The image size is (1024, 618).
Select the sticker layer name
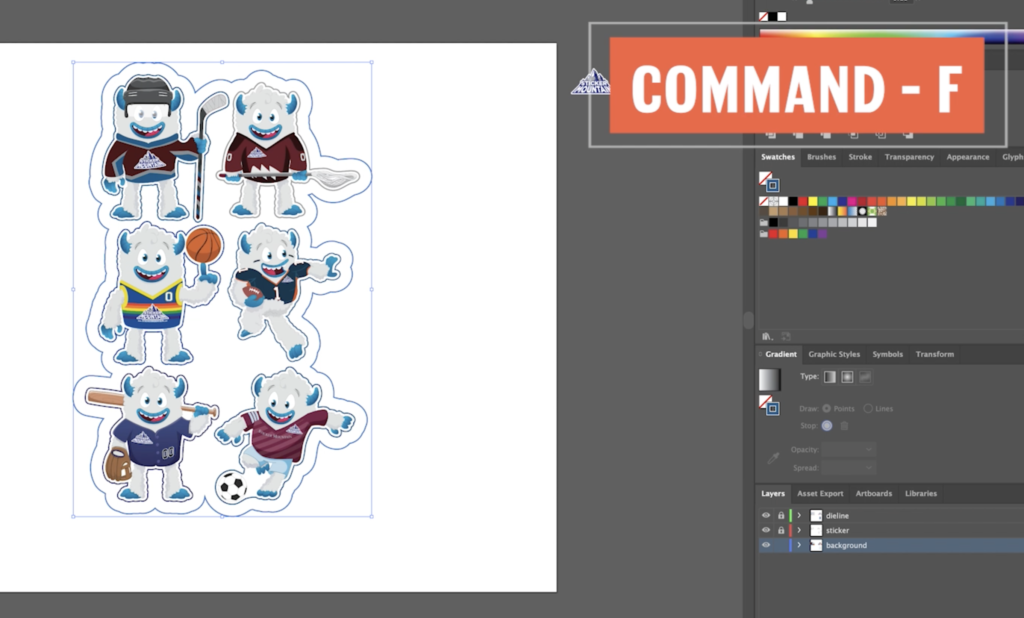[837, 530]
